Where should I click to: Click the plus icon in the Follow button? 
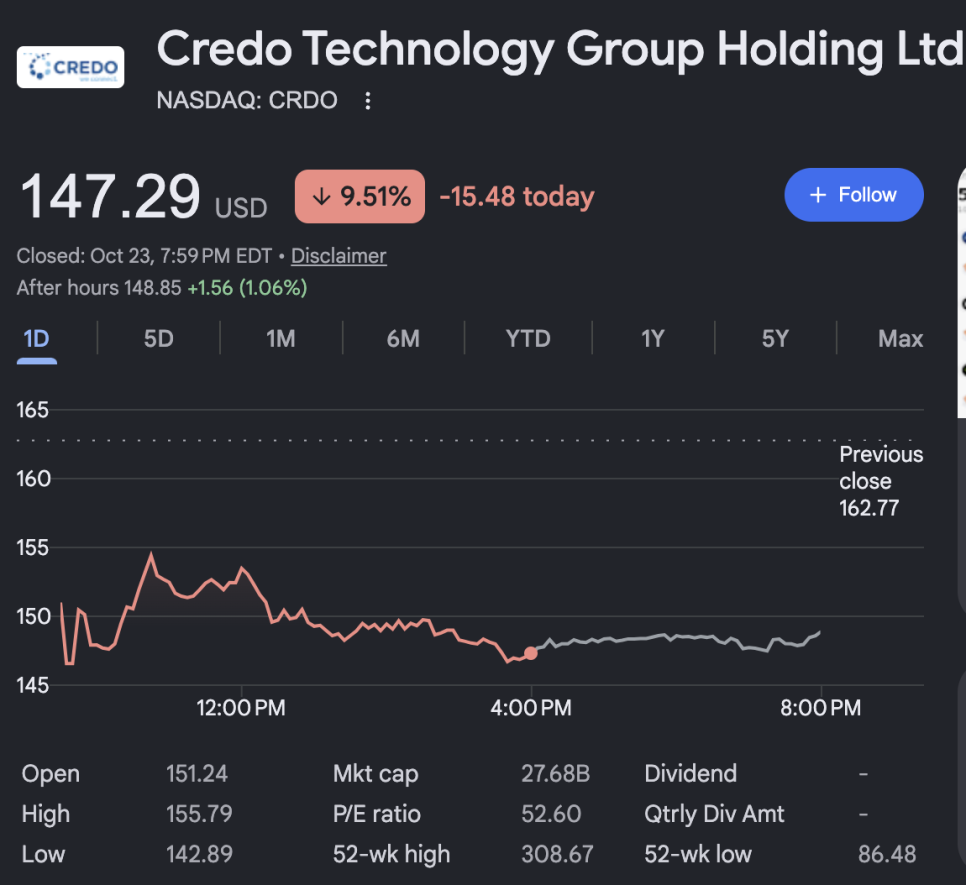[x=818, y=195]
